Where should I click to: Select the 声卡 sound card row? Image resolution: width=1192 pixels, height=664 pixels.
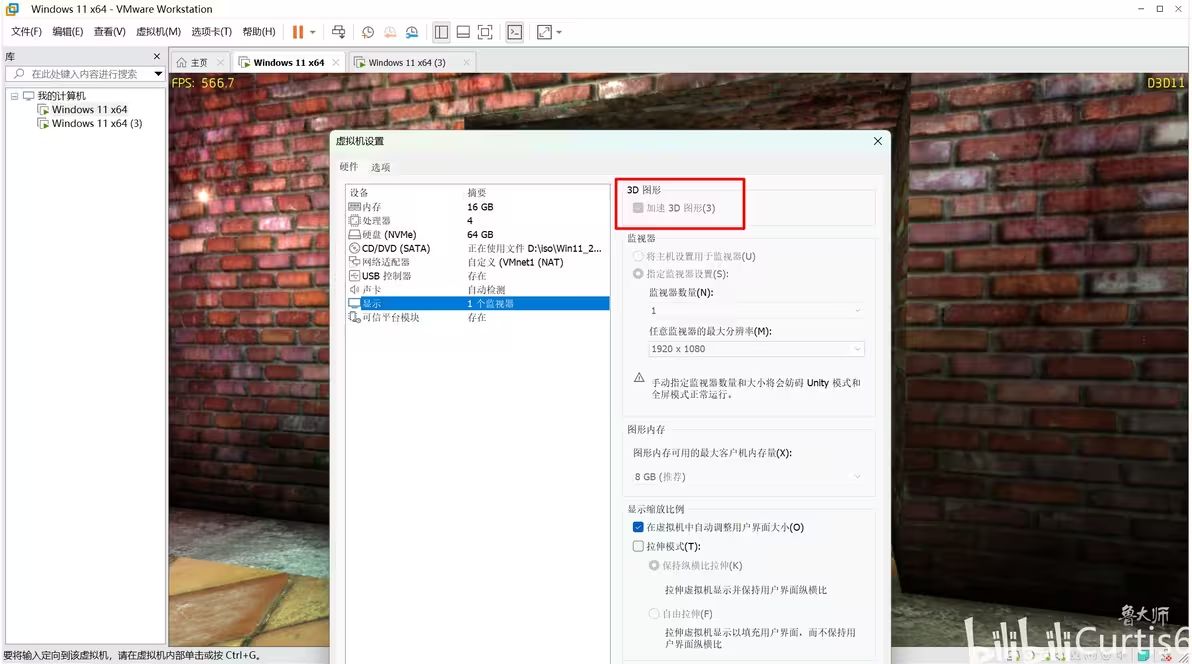(477, 290)
